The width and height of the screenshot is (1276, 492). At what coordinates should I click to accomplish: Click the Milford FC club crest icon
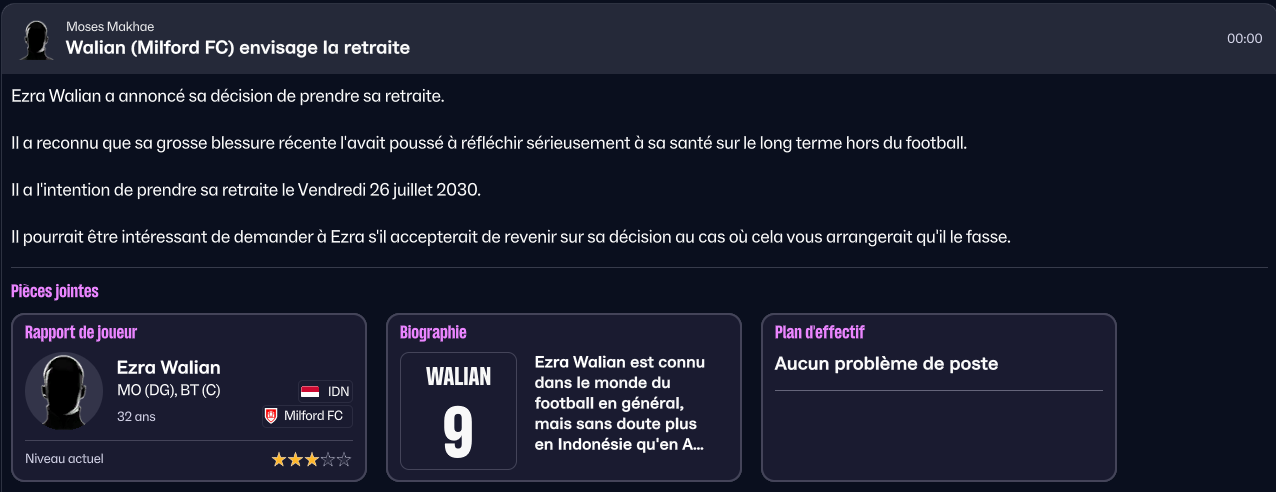pos(271,415)
